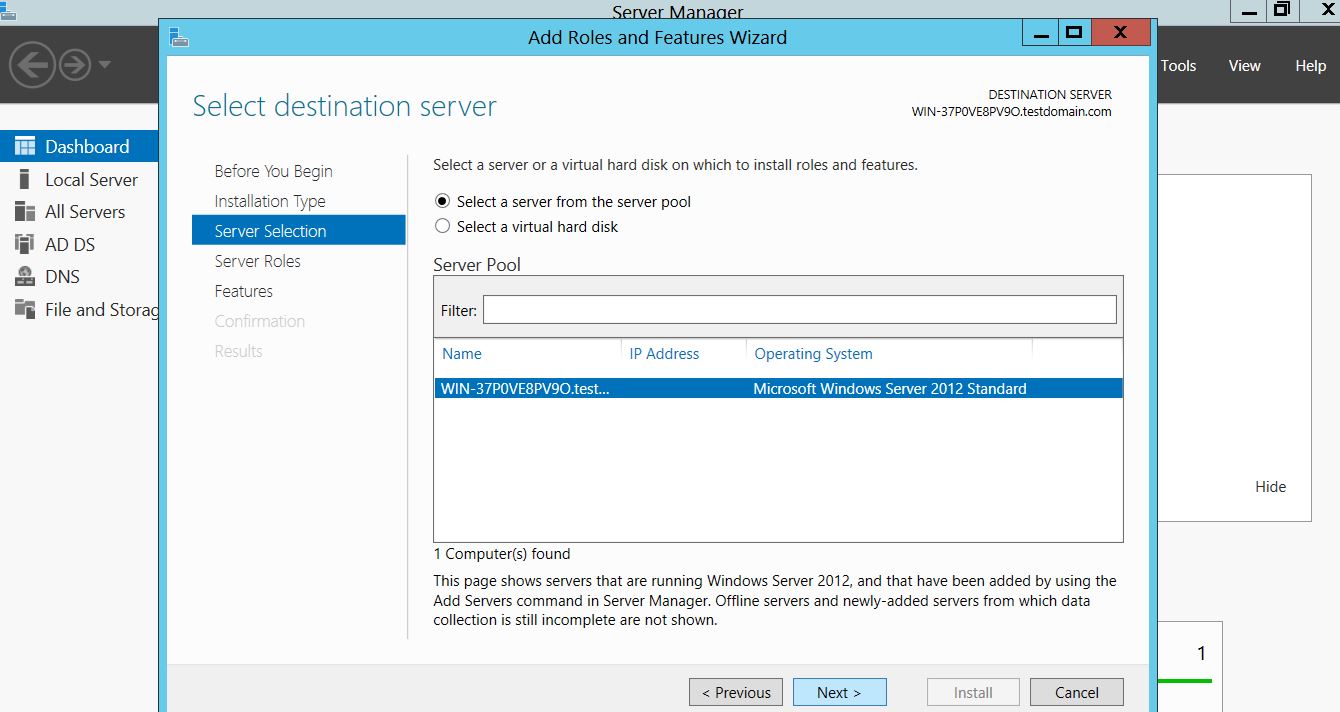The image size is (1340, 712).
Task: Click the File and Storage icon
Action: click(25, 310)
